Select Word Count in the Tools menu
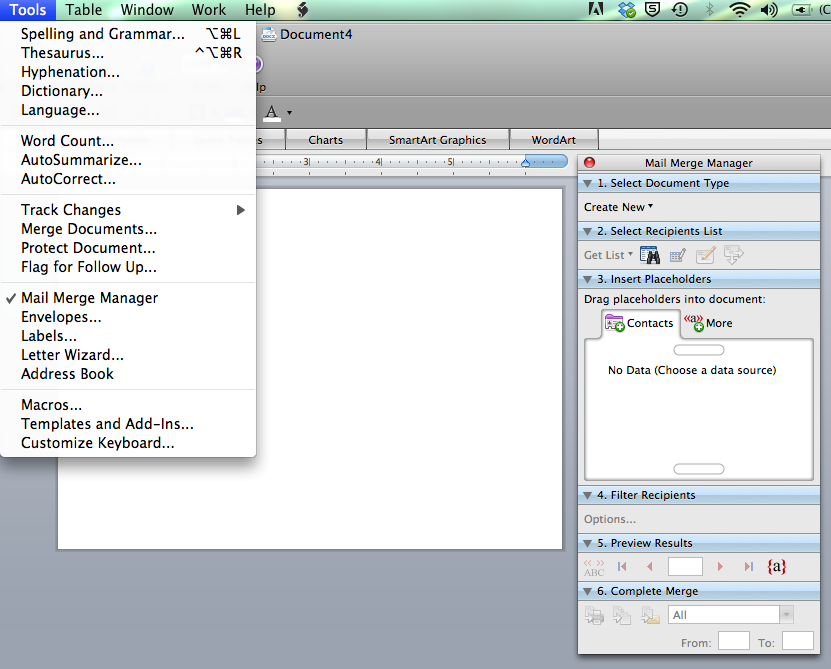 [x=128, y=141]
